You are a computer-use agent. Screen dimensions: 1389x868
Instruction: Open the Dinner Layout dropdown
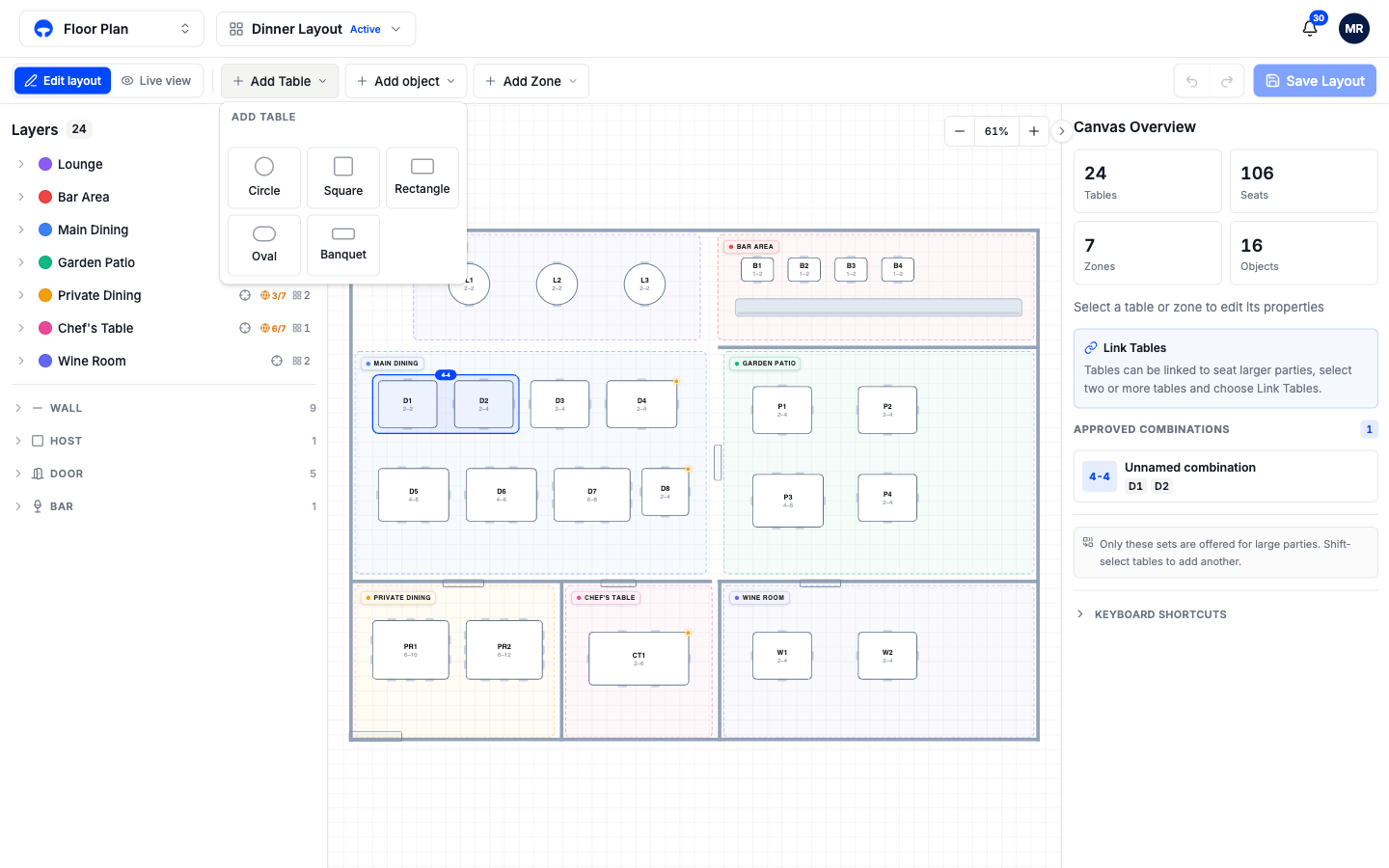coord(316,29)
